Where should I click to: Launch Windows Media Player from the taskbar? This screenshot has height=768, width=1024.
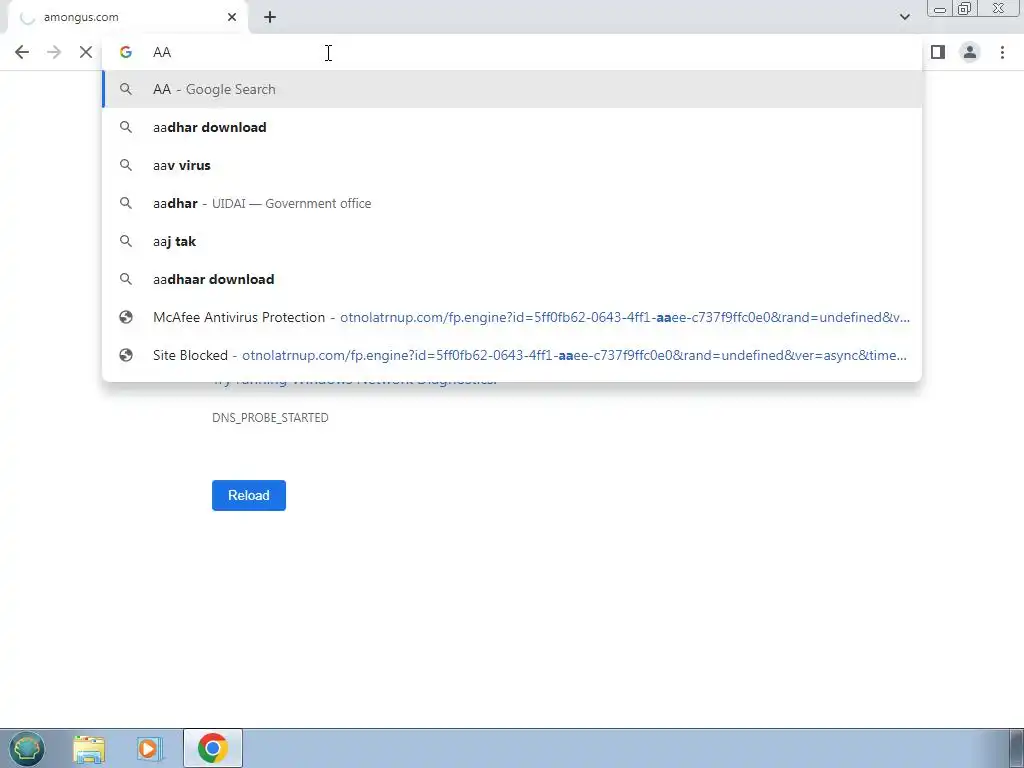[x=150, y=748]
